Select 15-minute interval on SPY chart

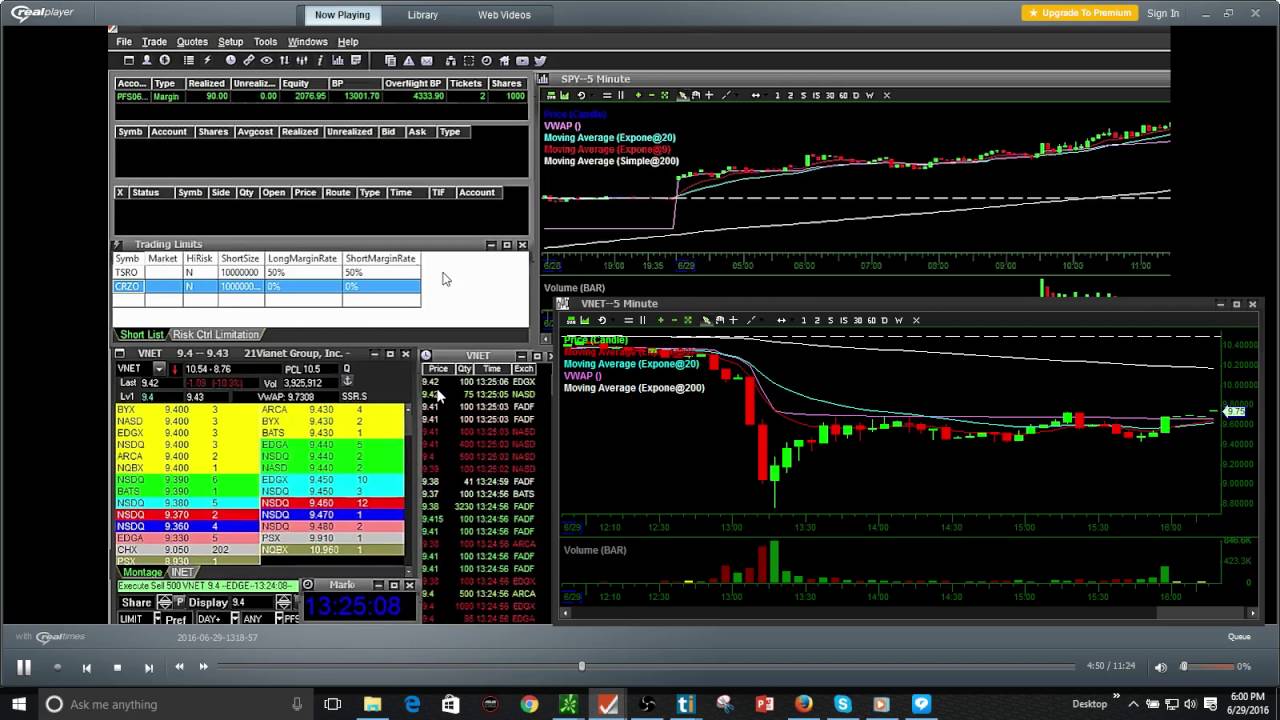(816, 95)
